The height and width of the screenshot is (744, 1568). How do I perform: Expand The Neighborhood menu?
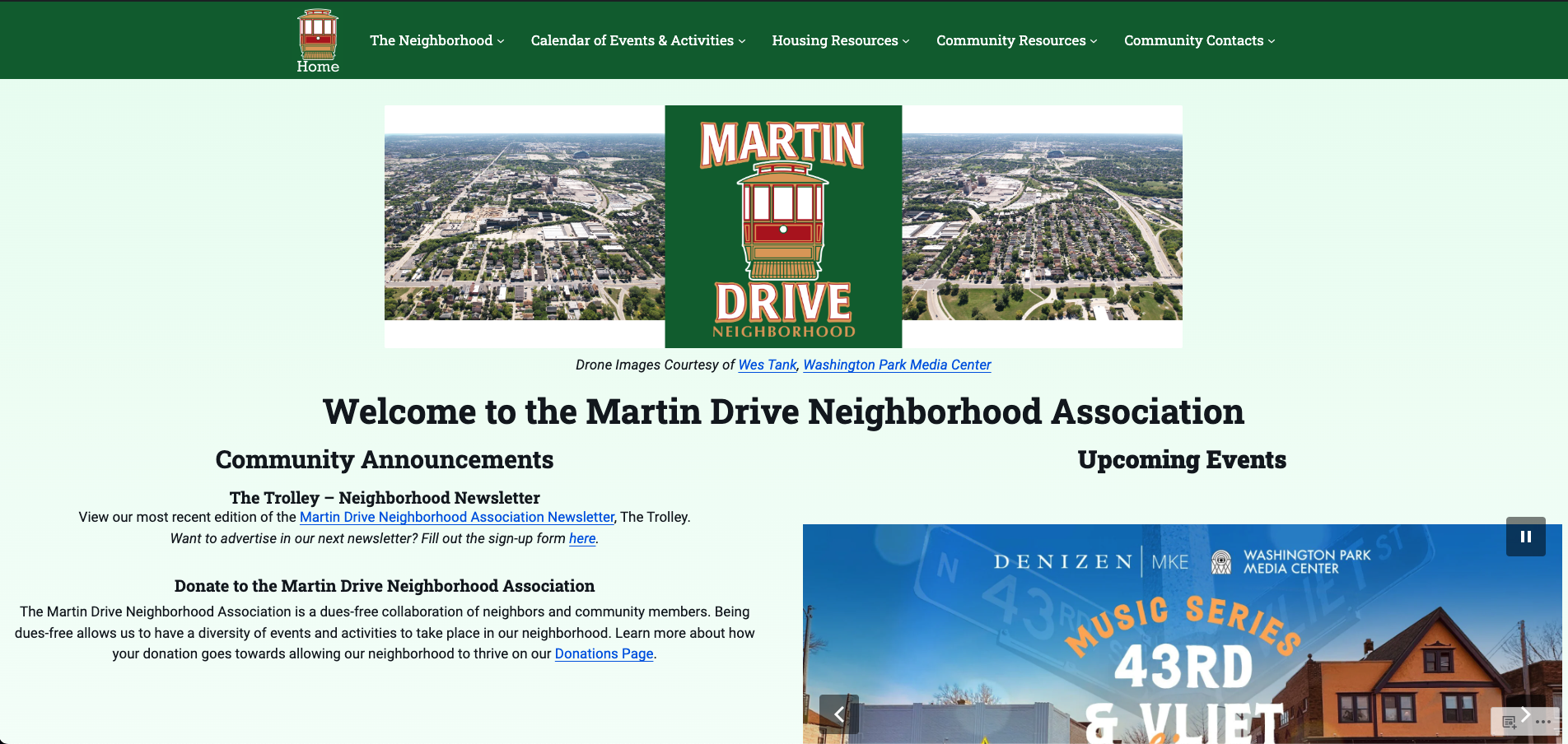(x=436, y=40)
